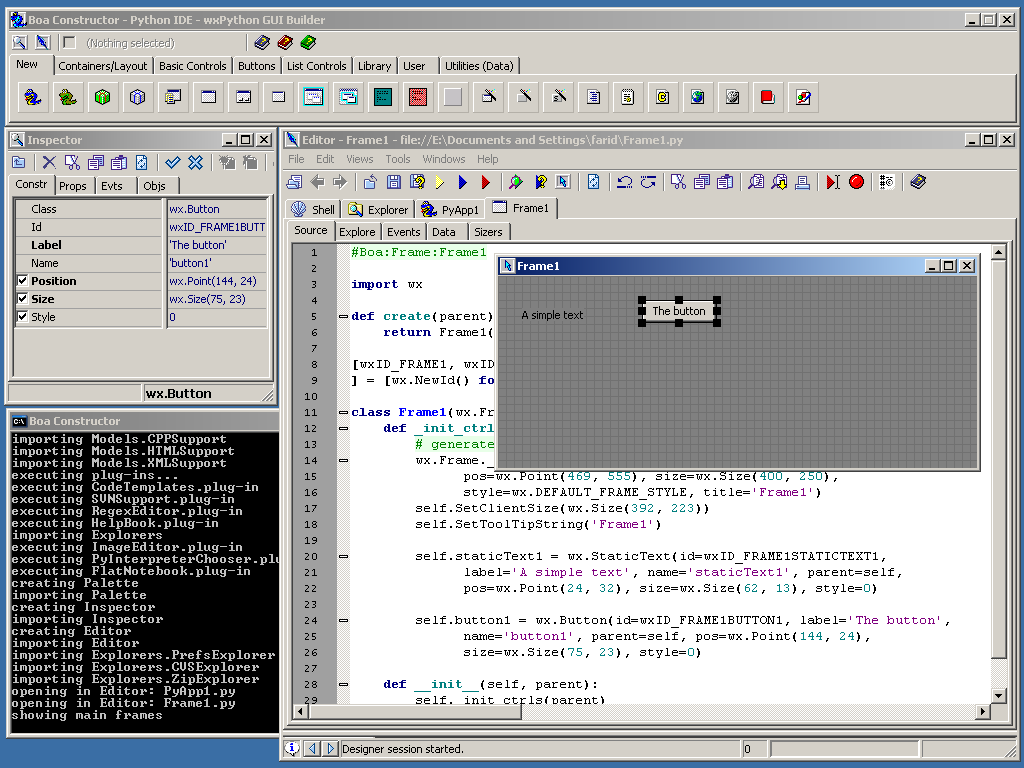Click the back arrow icon in the Editor toolbar
Viewport: 1024px width, 768px height.
coord(317,182)
